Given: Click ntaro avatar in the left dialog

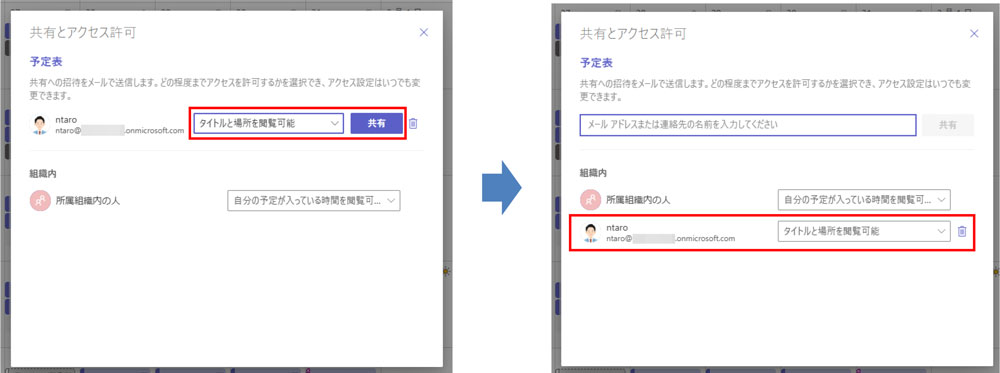Looking at the screenshot, I should coord(40,125).
